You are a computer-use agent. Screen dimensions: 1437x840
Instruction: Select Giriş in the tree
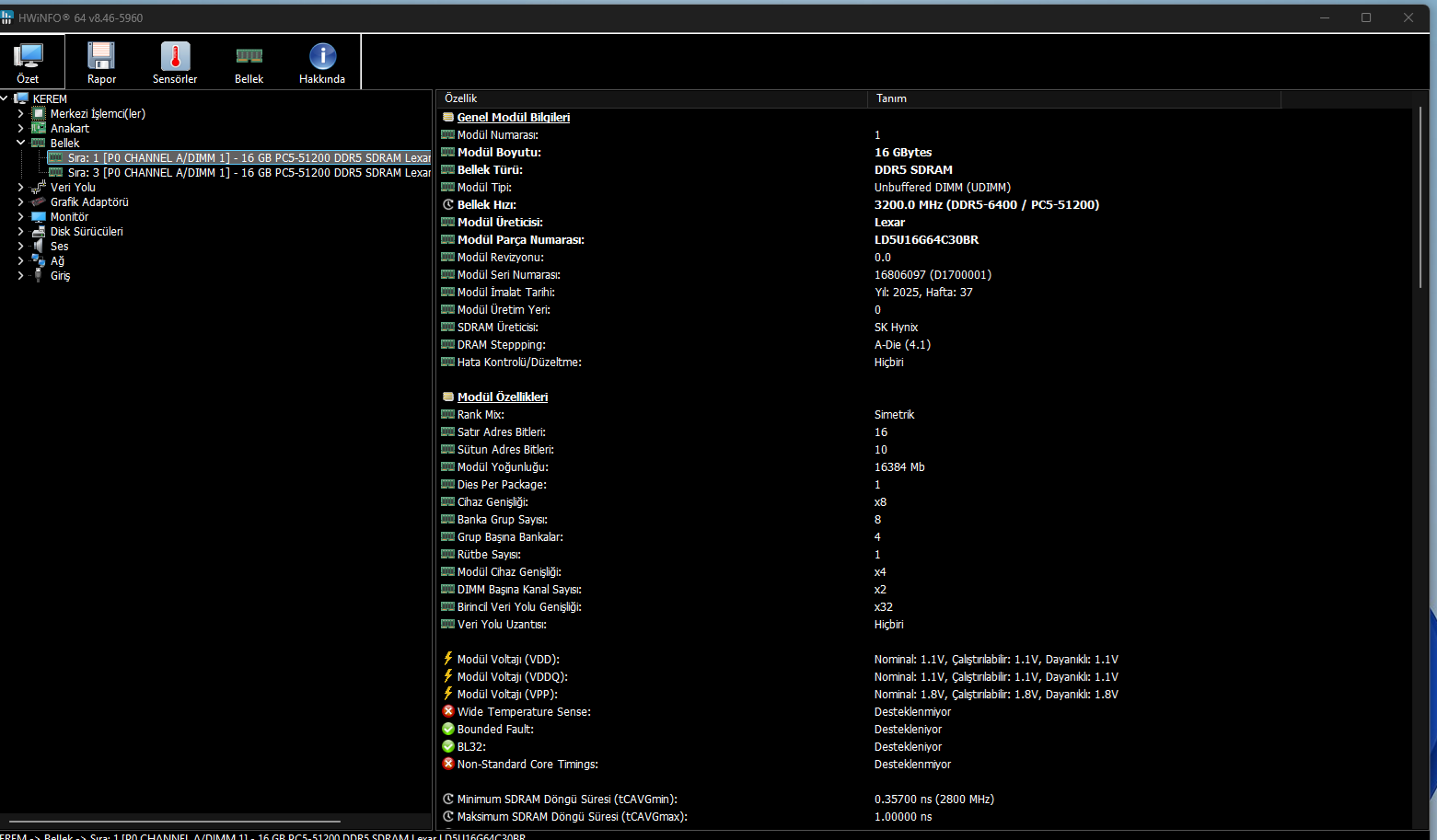coord(60,275)
